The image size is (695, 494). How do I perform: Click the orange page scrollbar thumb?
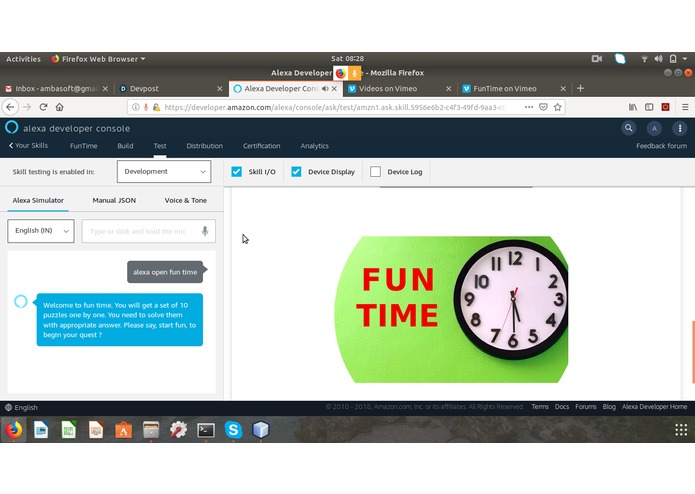click(x=693, y=354)
